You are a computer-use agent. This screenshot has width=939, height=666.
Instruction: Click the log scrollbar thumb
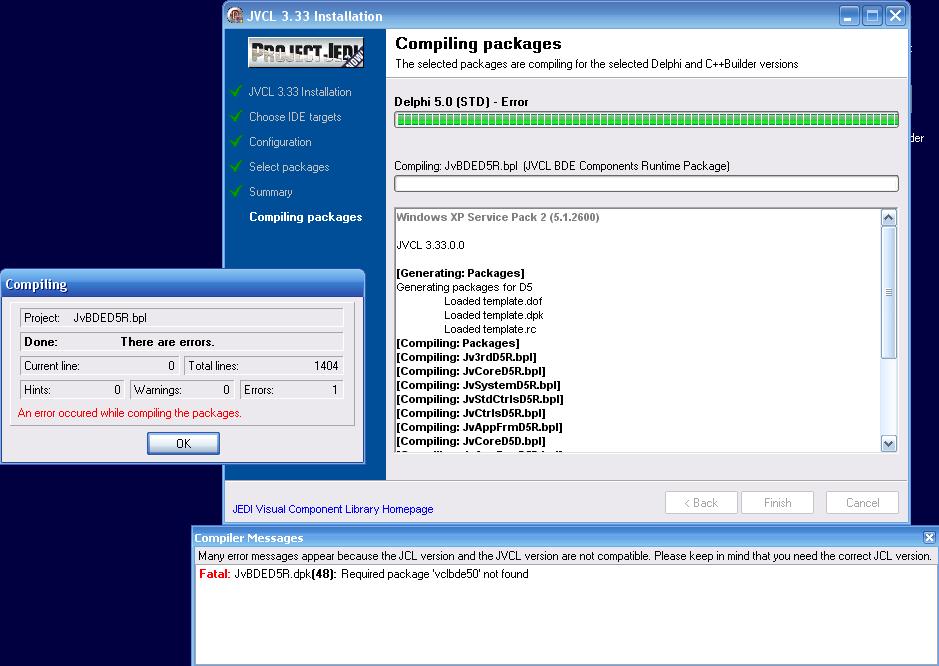[889, 292]
